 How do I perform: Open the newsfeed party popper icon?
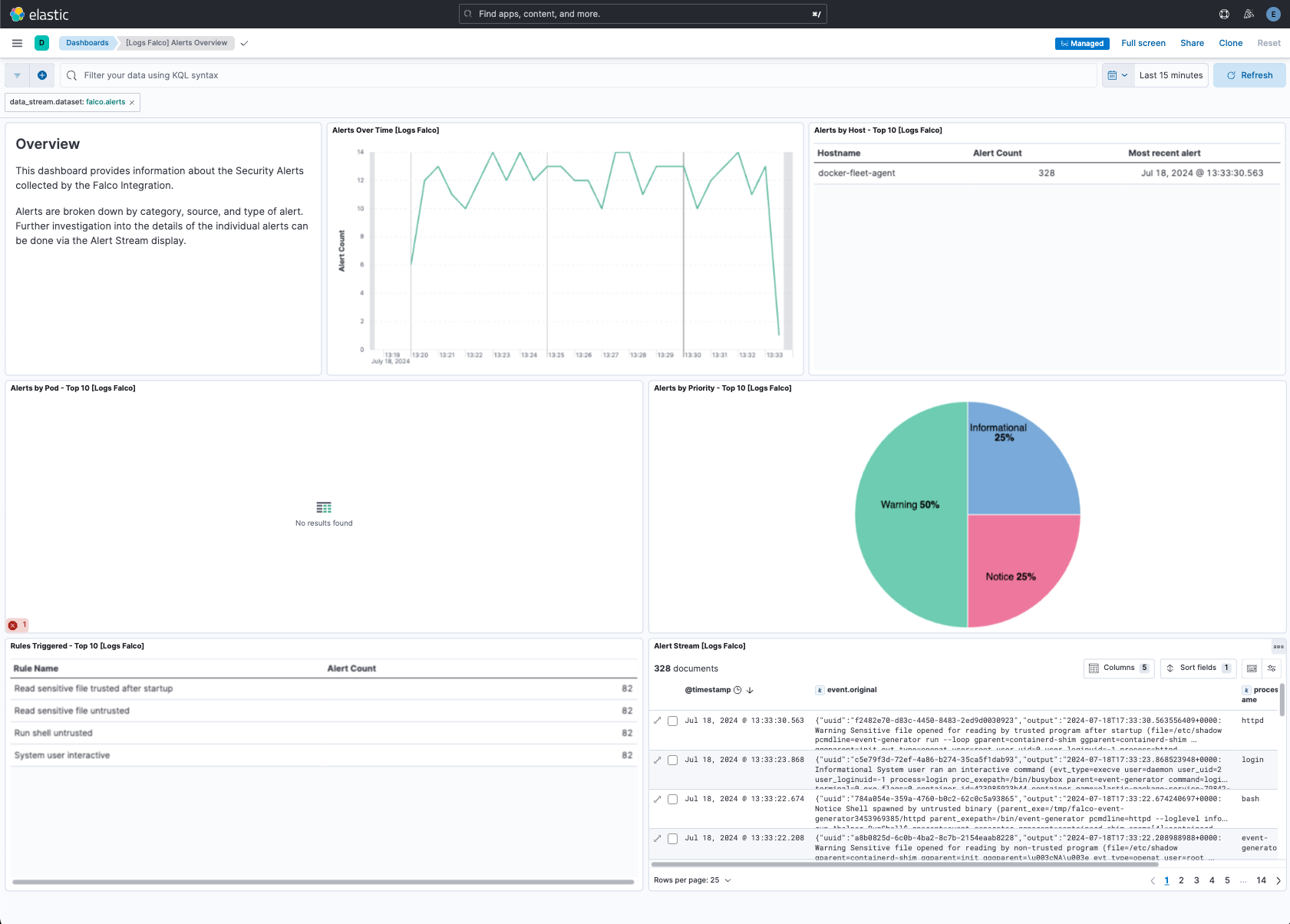(1249, 14)
